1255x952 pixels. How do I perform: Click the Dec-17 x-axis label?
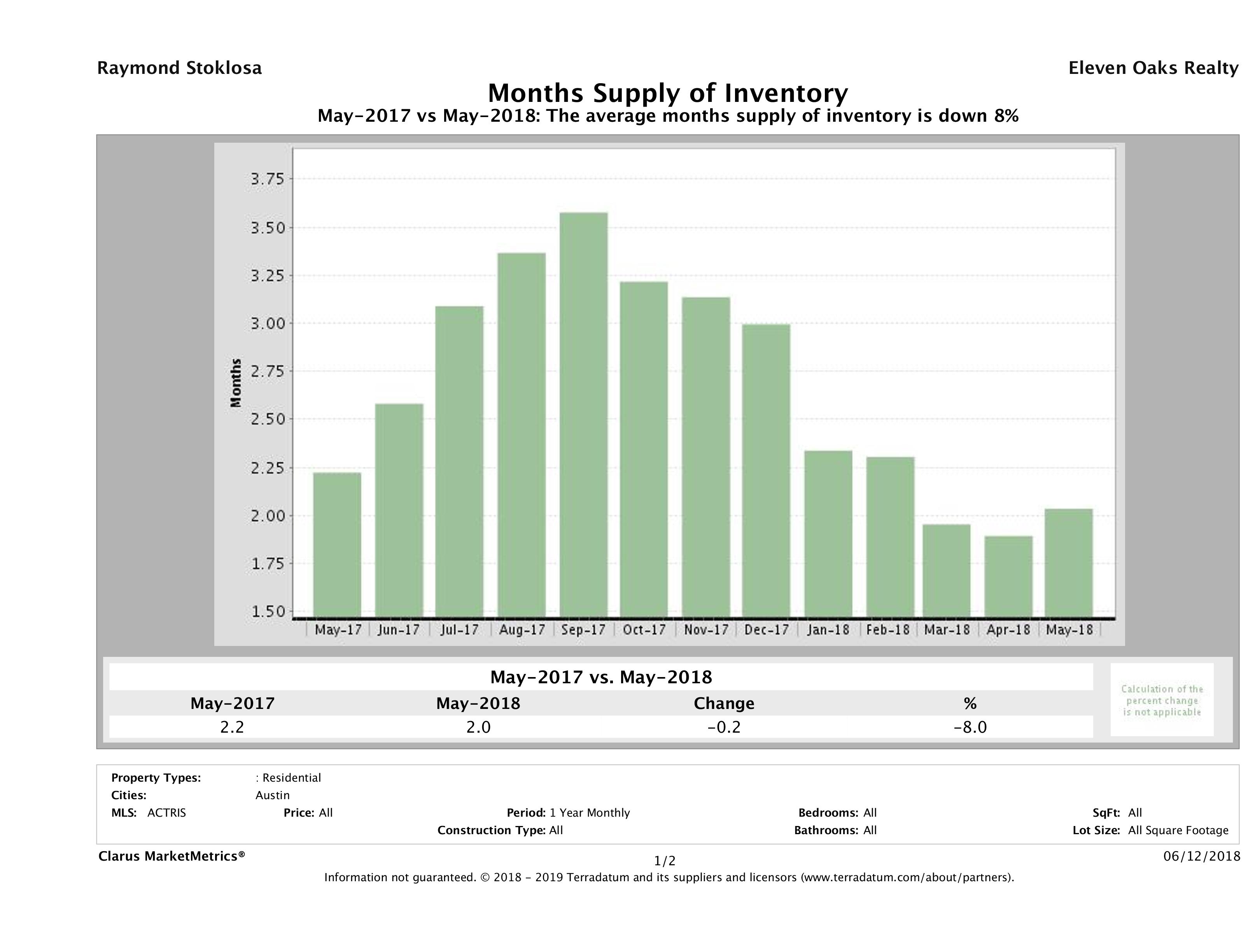click(x=767, y=630)
